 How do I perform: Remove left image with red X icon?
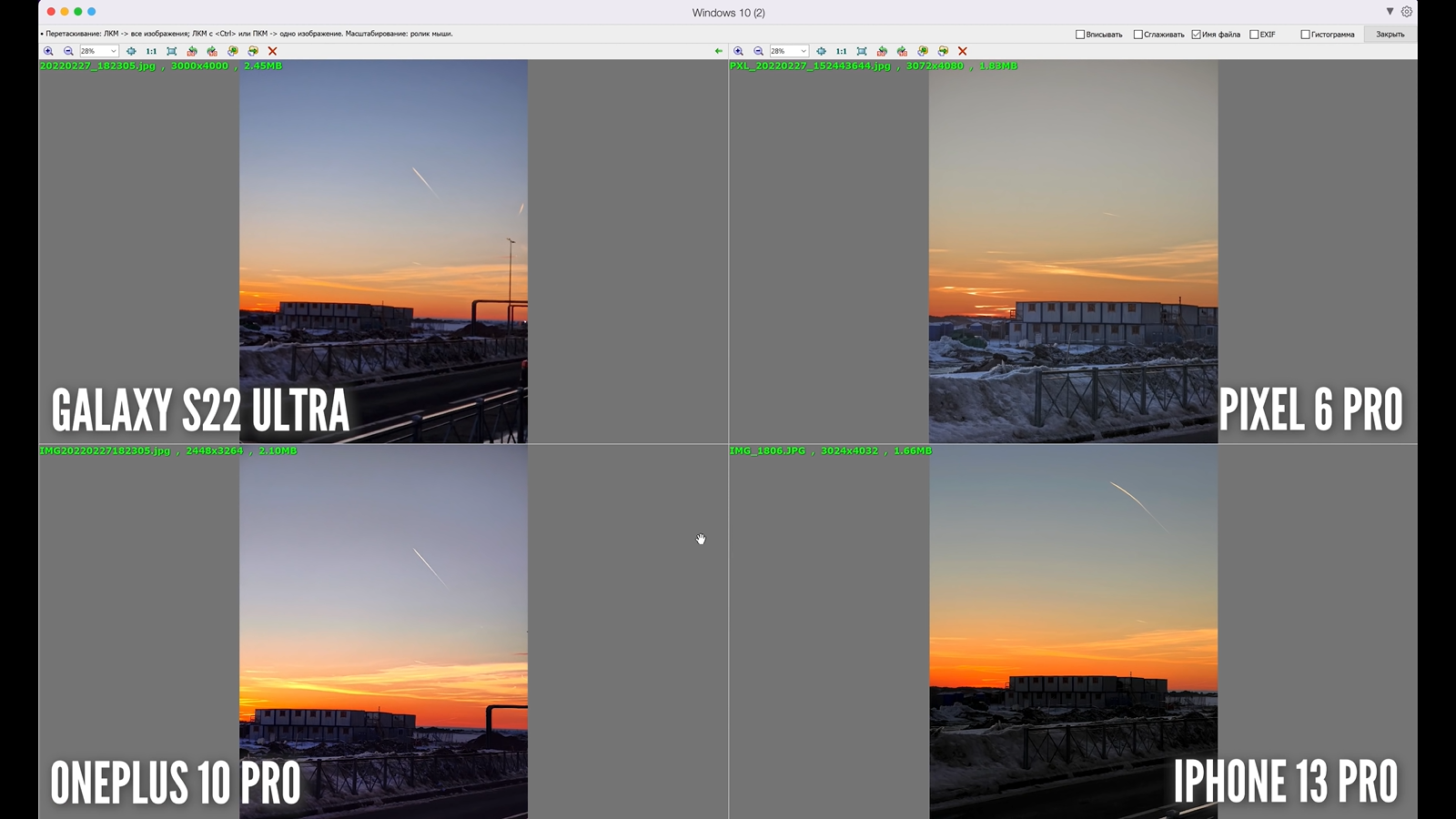(272, 51)
